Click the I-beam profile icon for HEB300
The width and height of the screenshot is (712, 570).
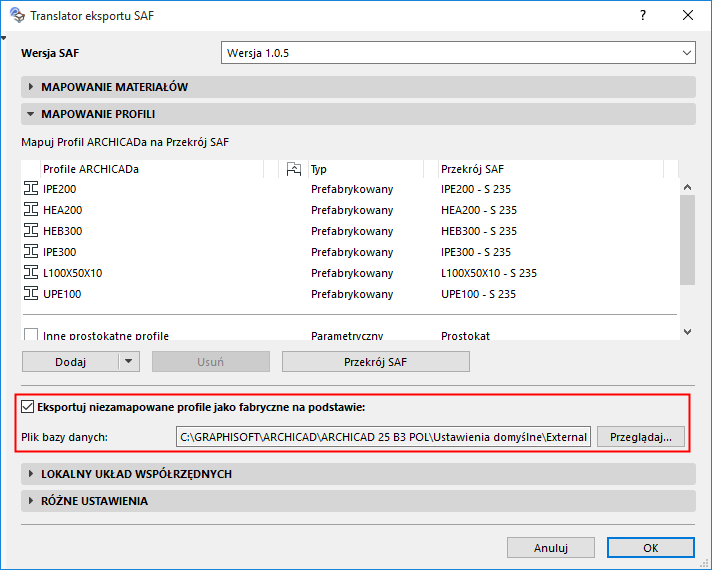[x=31, y=230]
